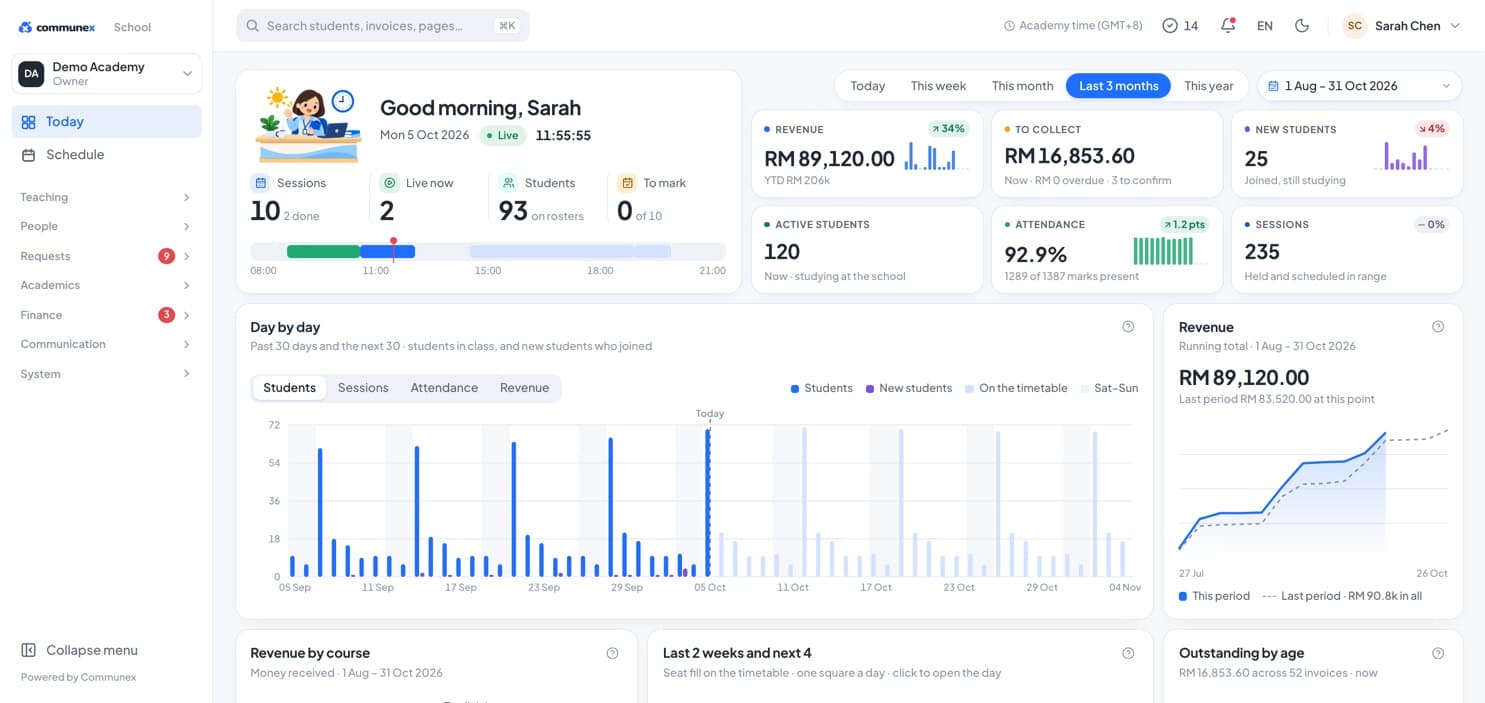Open the tasks checkmark icon showing 14
The width and height of the screenshot is (1485, 703).
point(1170,26)
